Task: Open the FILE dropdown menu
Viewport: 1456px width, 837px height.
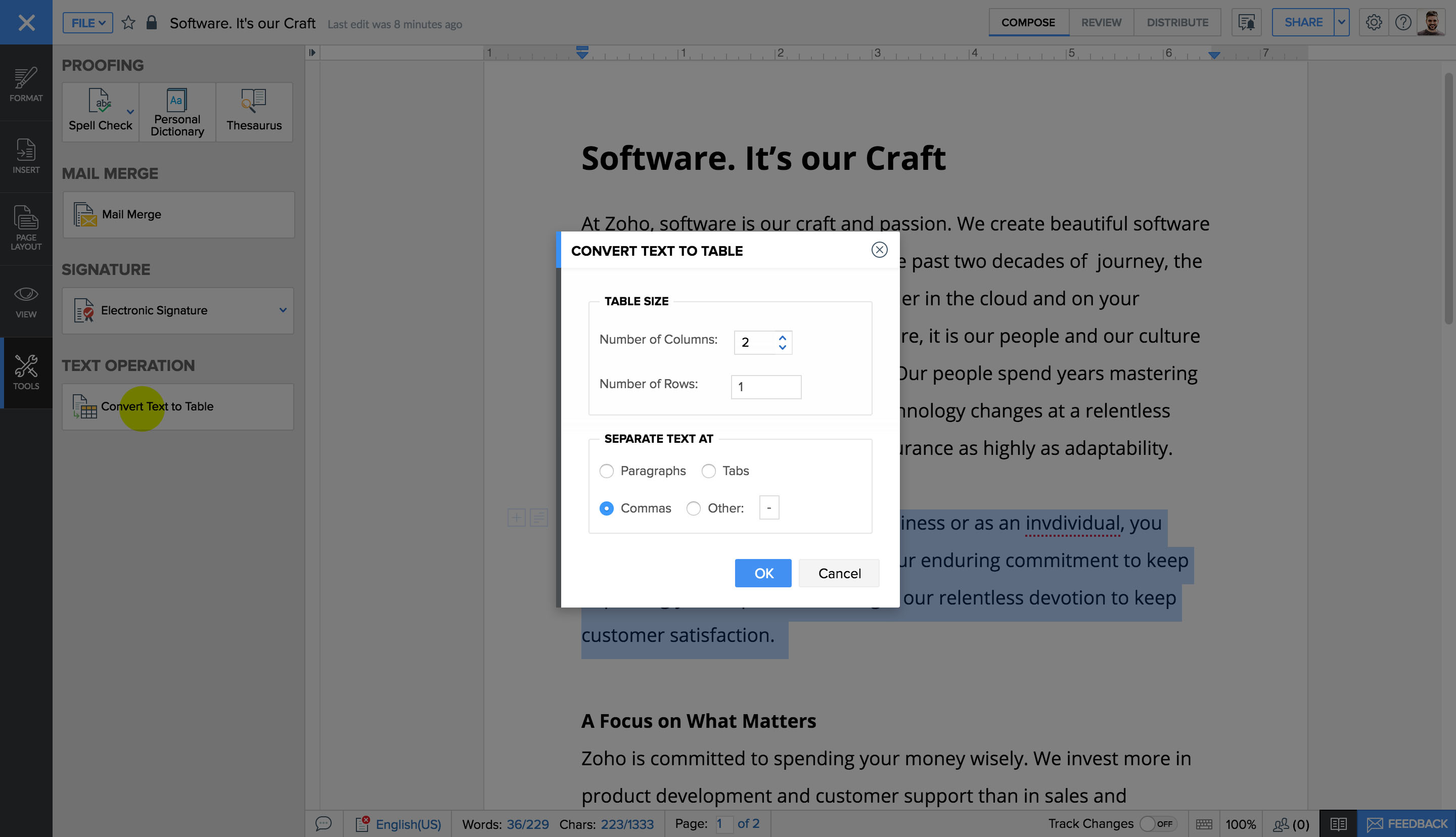Action: click(87, 23)
